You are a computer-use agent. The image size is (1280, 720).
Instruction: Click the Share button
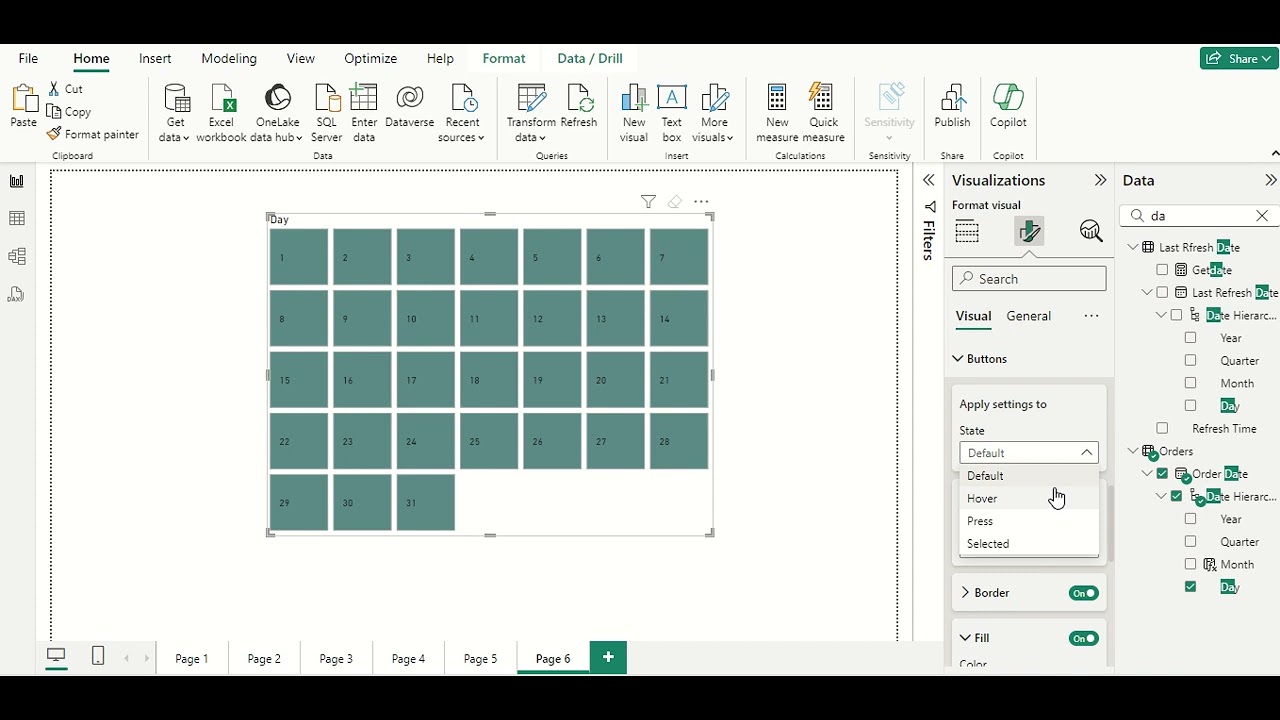pos(1239,58)
